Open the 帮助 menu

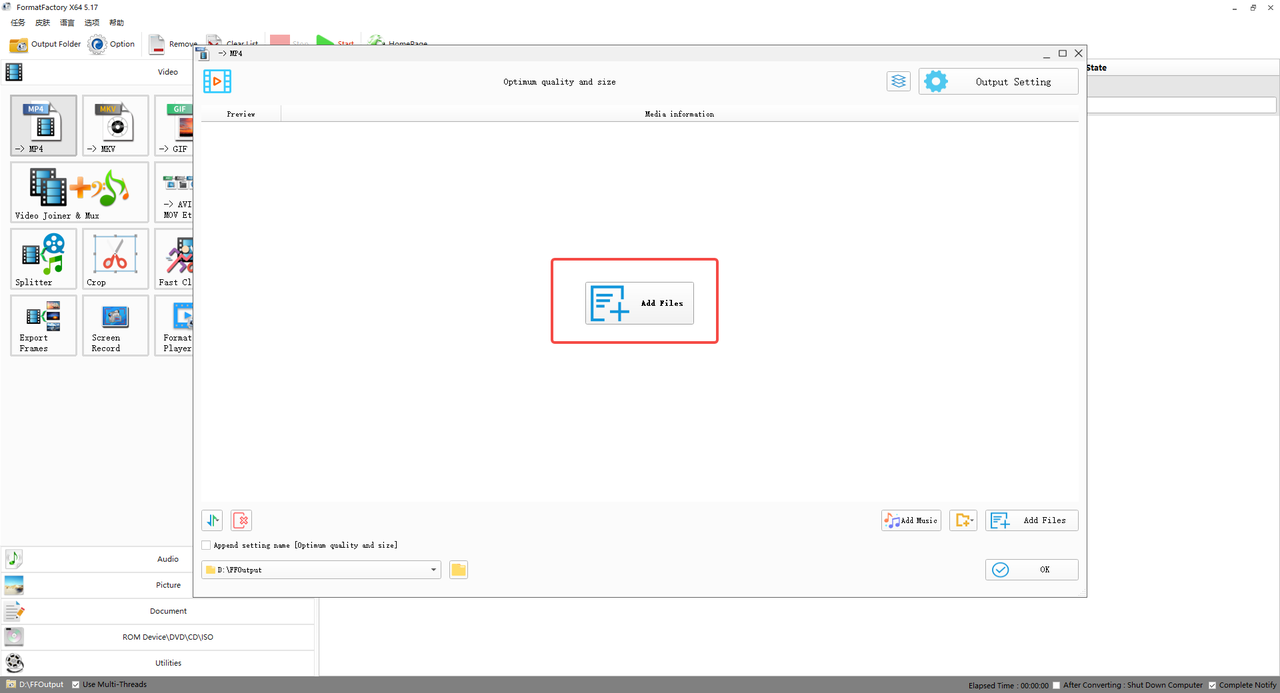(x=117, y=22)
